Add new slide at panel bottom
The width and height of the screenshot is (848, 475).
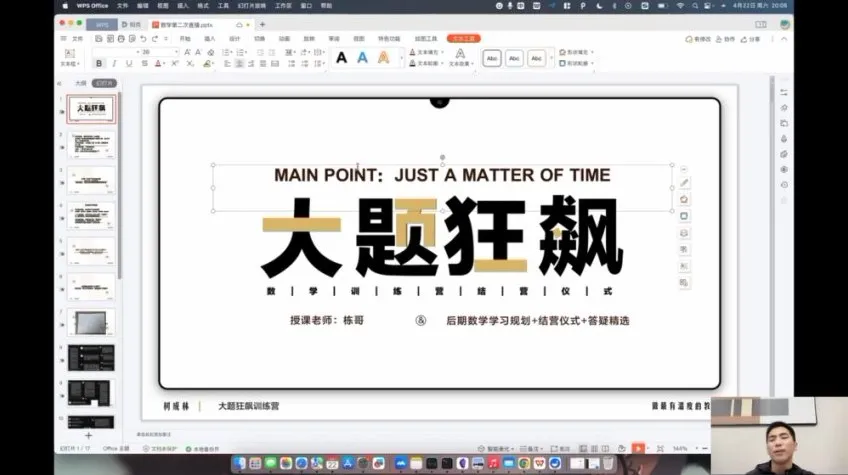click(88, 436)
